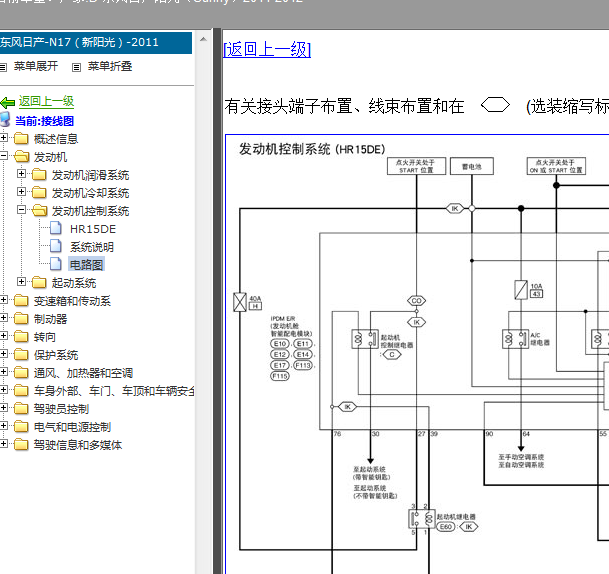
Task: Open the 发动机润滑系统 tree label
Action: point(90,175)
